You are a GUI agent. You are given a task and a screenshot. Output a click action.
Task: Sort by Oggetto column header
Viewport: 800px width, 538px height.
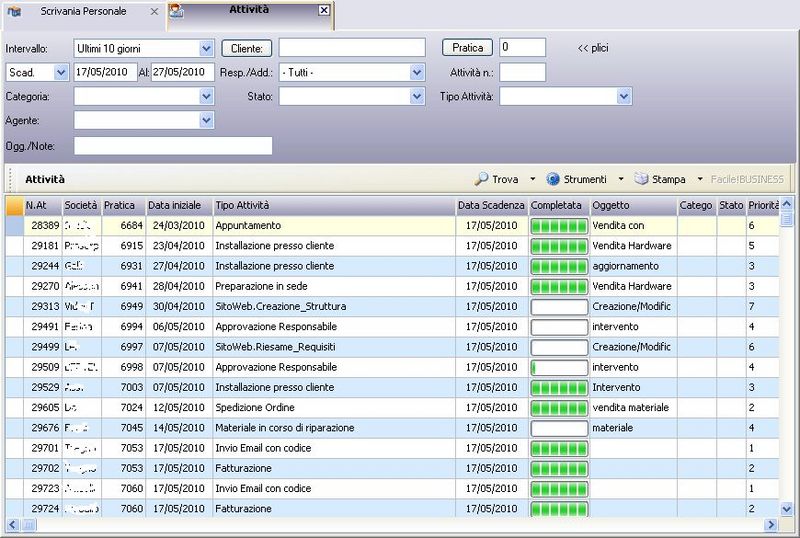pyautogui.click(x=634, y=205)
